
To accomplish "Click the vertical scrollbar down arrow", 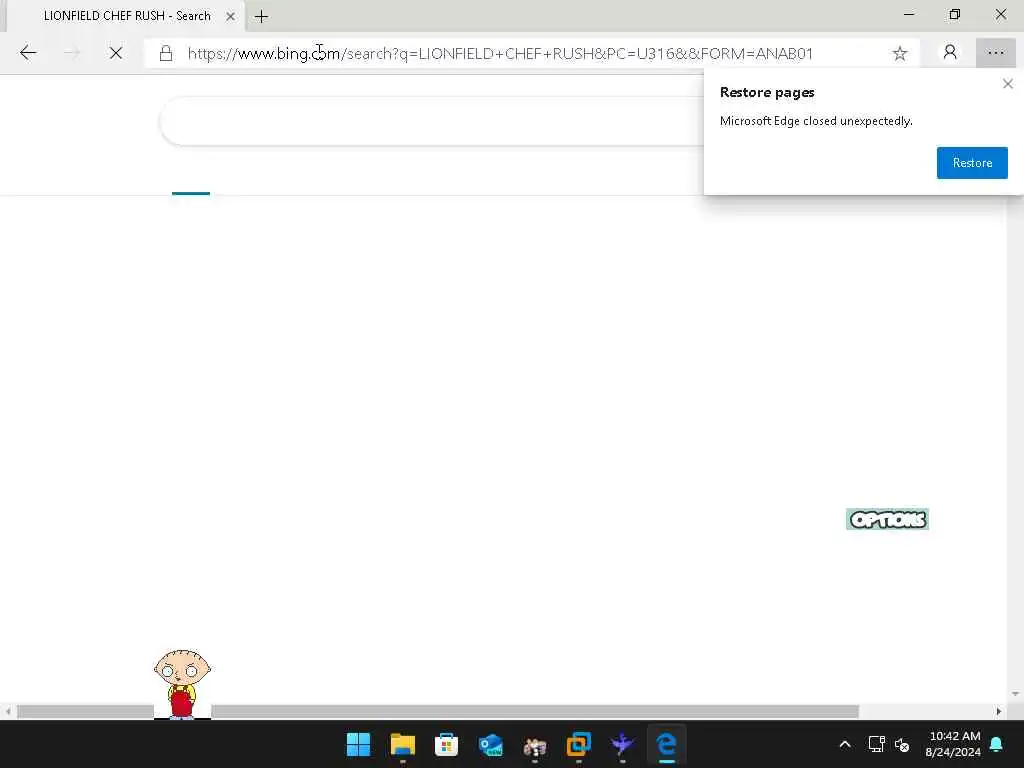I will click(1015, 694).
